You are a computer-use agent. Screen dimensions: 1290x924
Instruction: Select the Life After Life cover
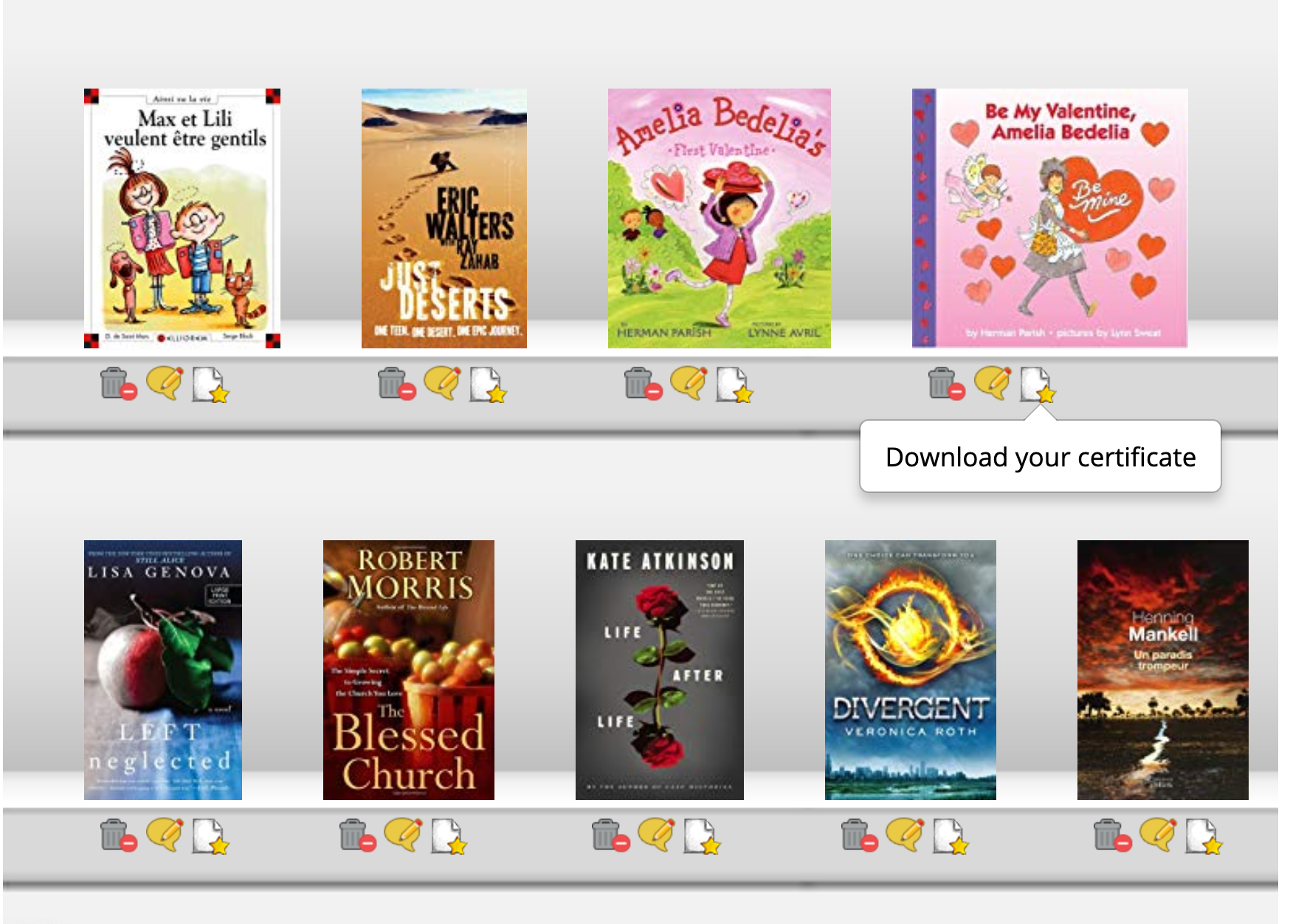pyautogui.click(x=660, y=670)
